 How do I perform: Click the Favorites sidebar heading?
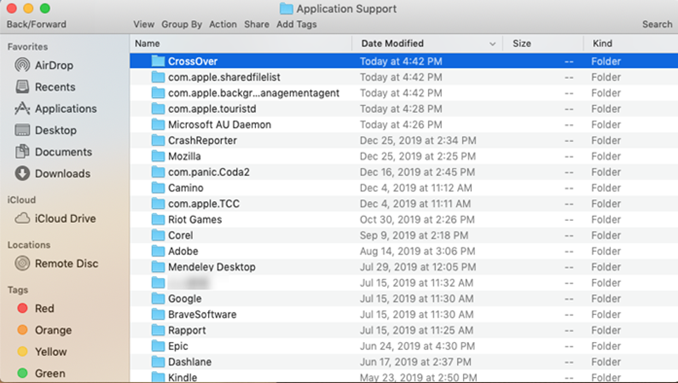28,47
